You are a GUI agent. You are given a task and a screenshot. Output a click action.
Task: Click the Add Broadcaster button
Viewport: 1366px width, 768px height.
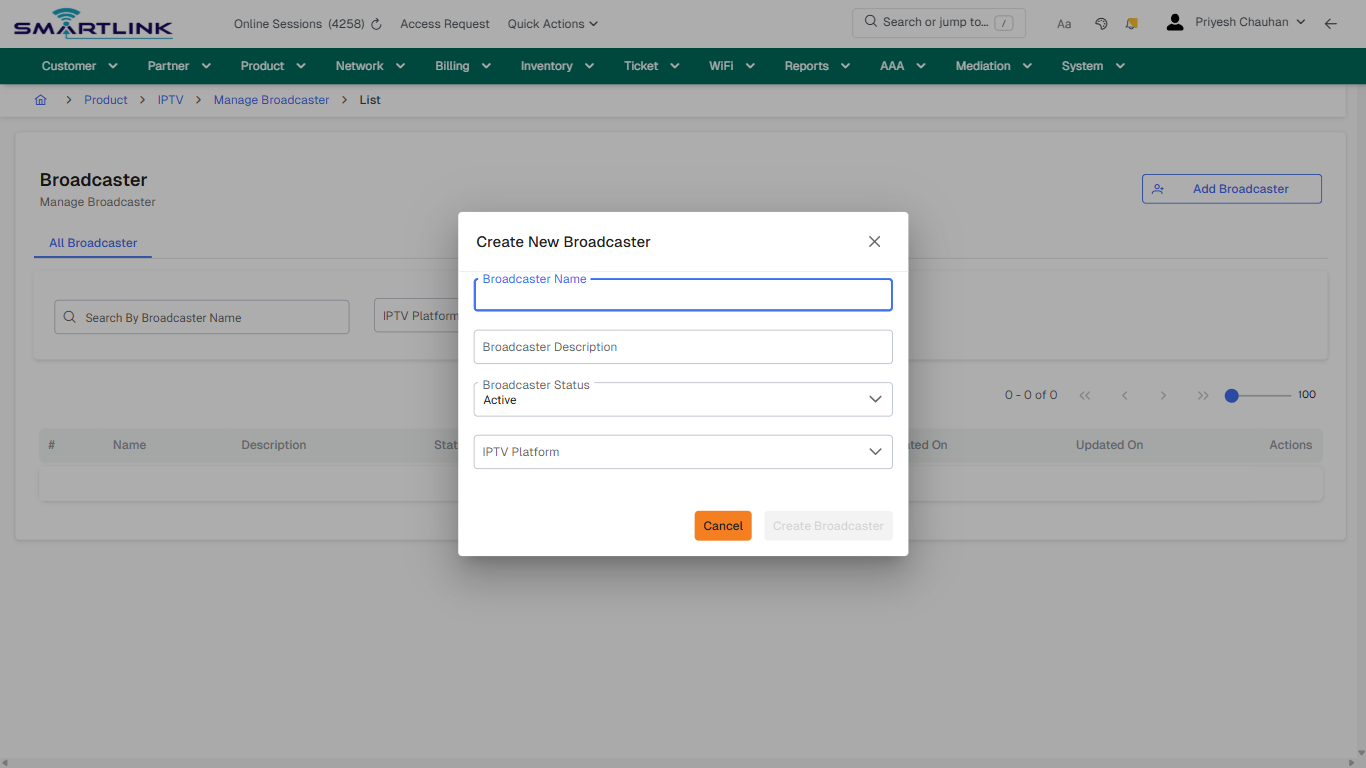point(1231,188)
